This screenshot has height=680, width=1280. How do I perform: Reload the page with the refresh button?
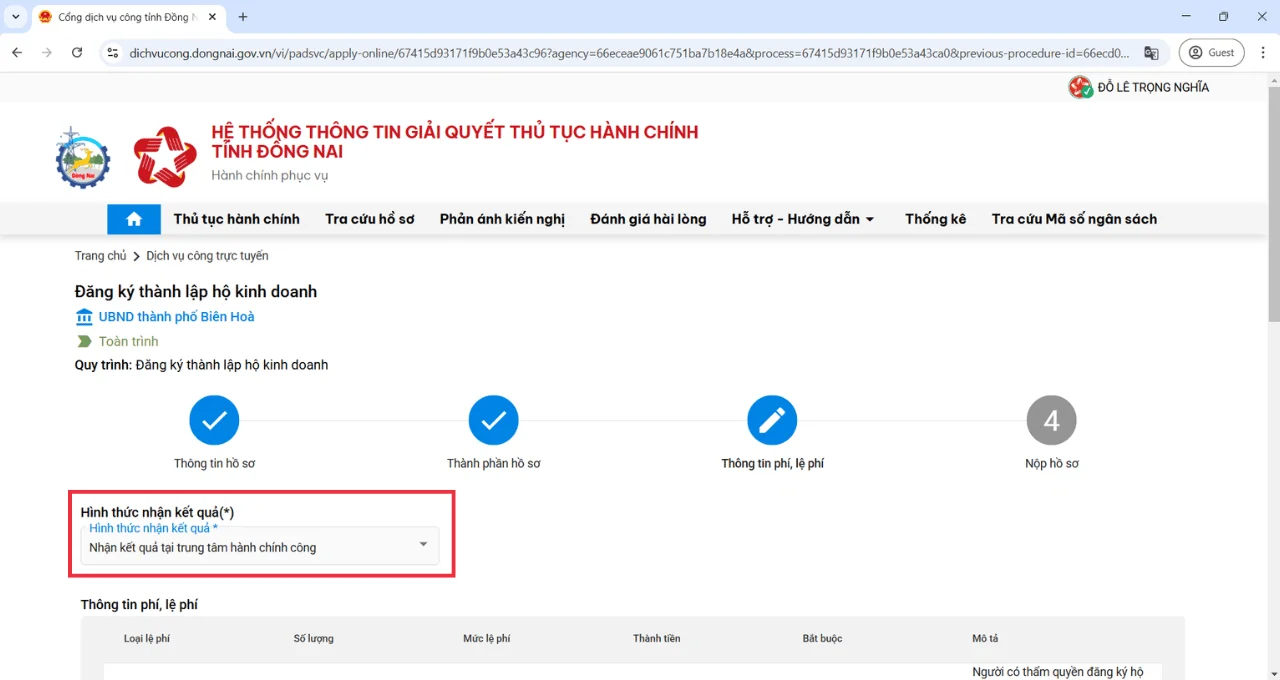pyautogui.click(x=77, y=53)
